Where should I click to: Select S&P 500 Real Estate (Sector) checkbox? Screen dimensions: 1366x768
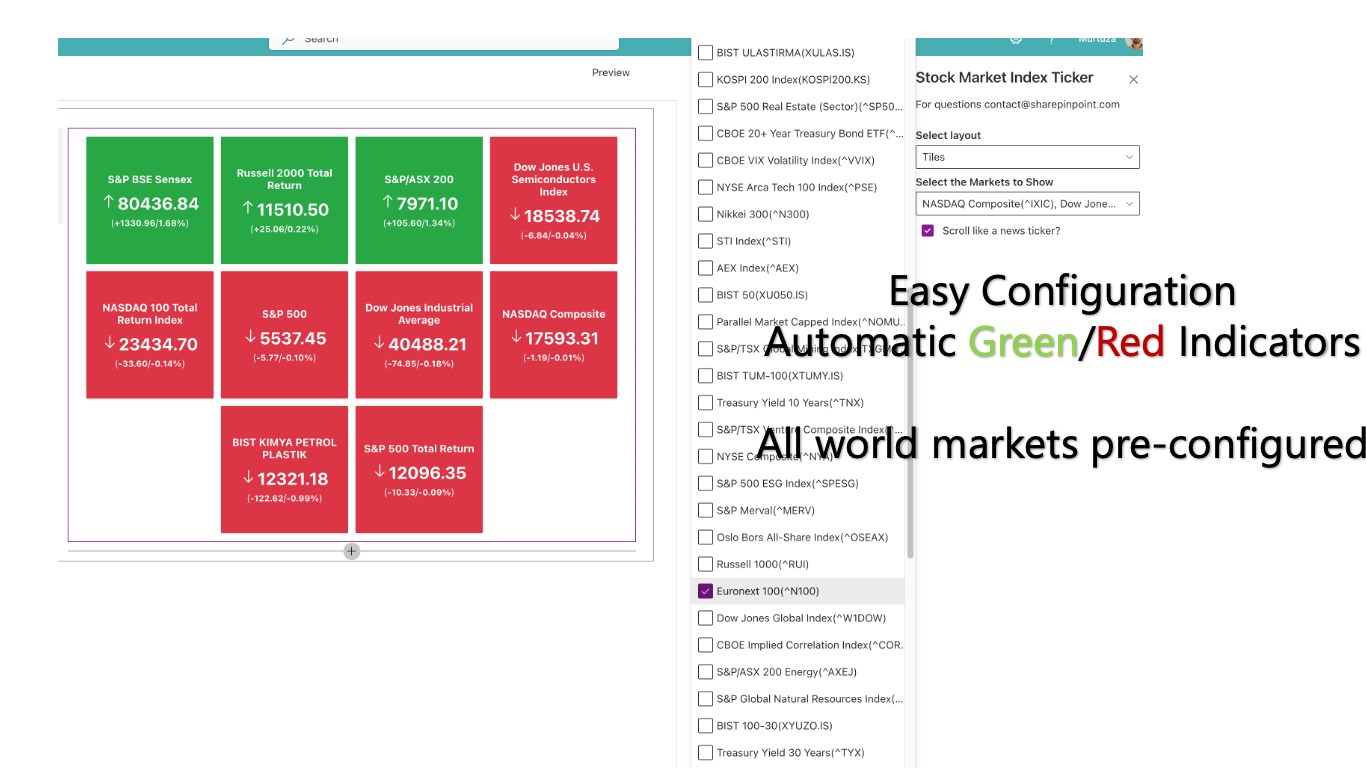coord(706,106)
